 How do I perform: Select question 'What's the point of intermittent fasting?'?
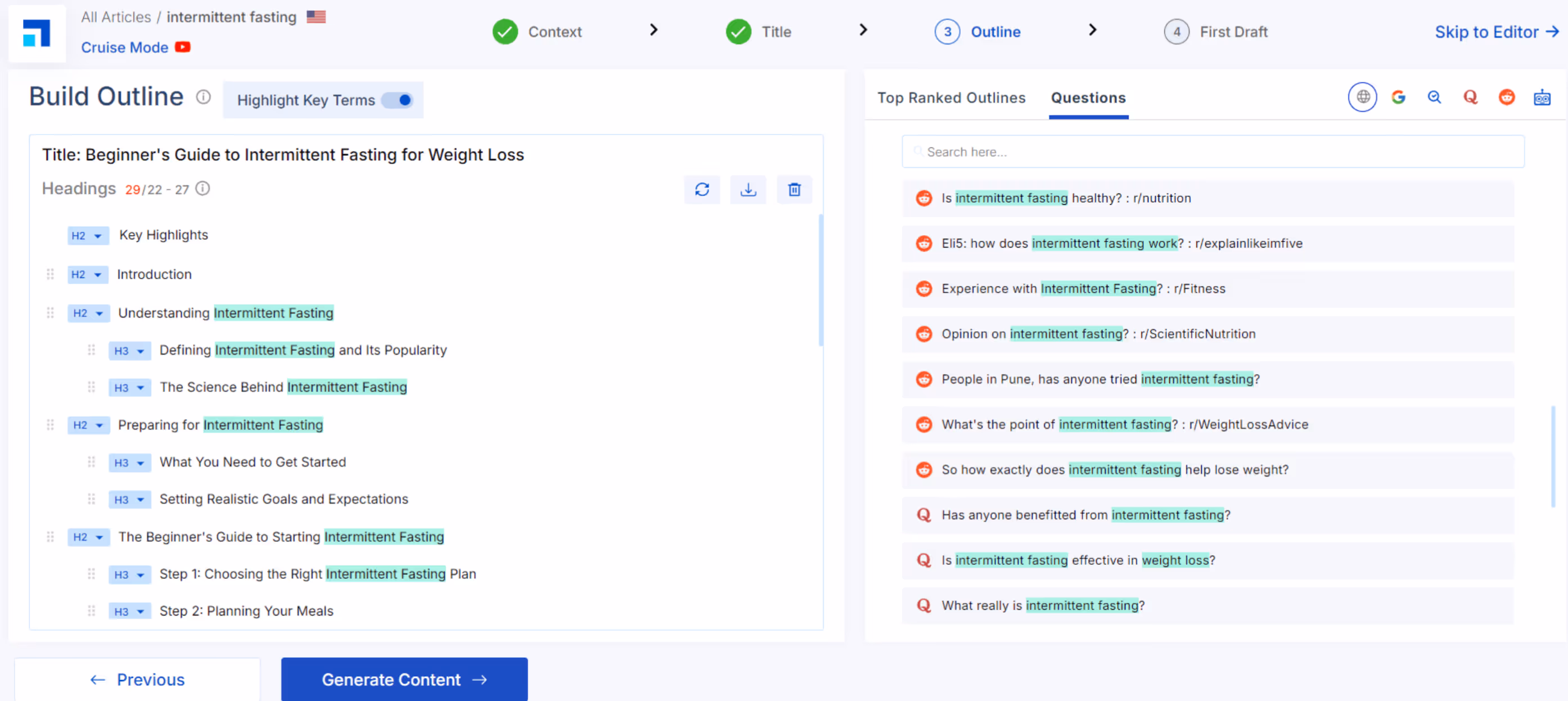(x=1207, y=425)
